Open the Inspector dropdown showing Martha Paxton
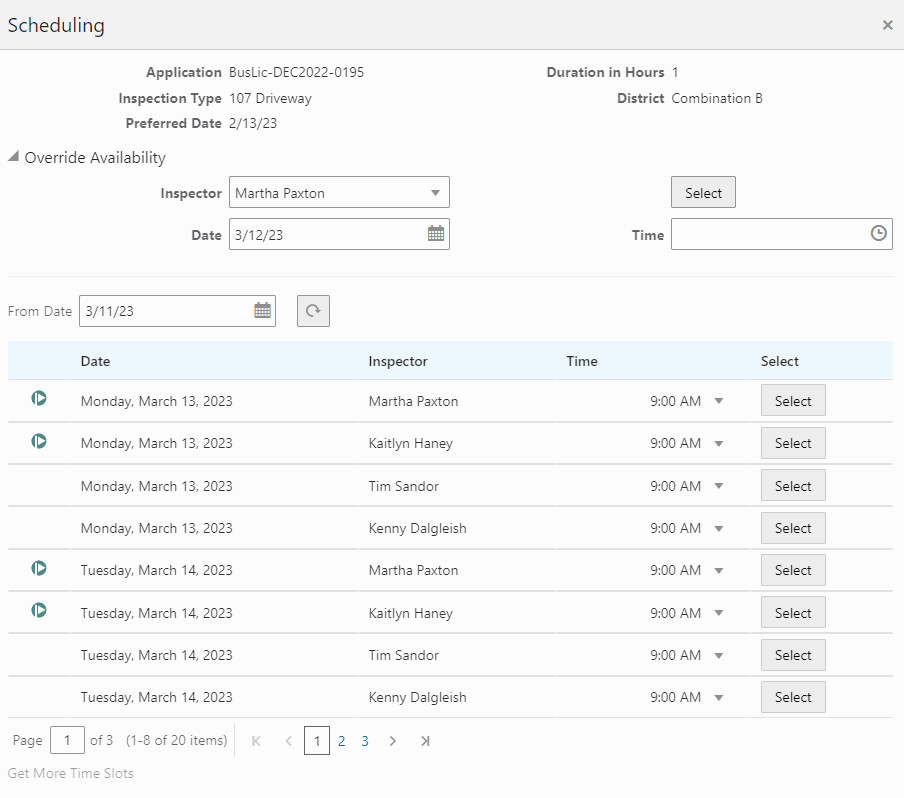This screenshot has width=904, height=798. (x=434, y=192)
